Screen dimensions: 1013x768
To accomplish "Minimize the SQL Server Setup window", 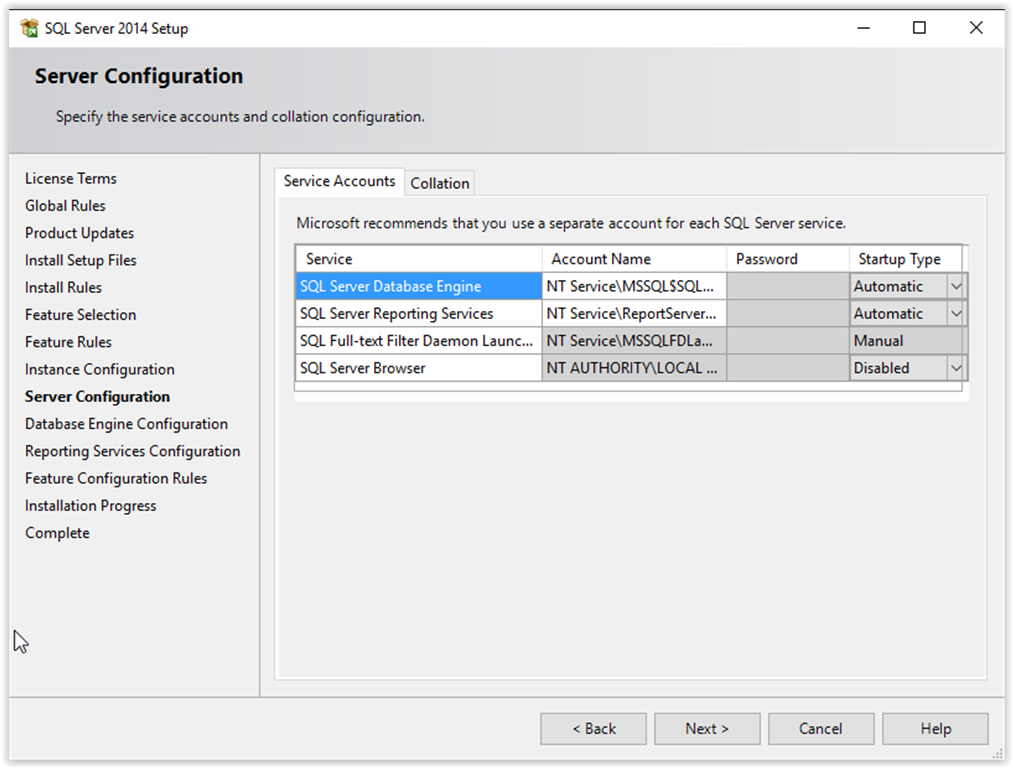I will click(x=863, y=28).
